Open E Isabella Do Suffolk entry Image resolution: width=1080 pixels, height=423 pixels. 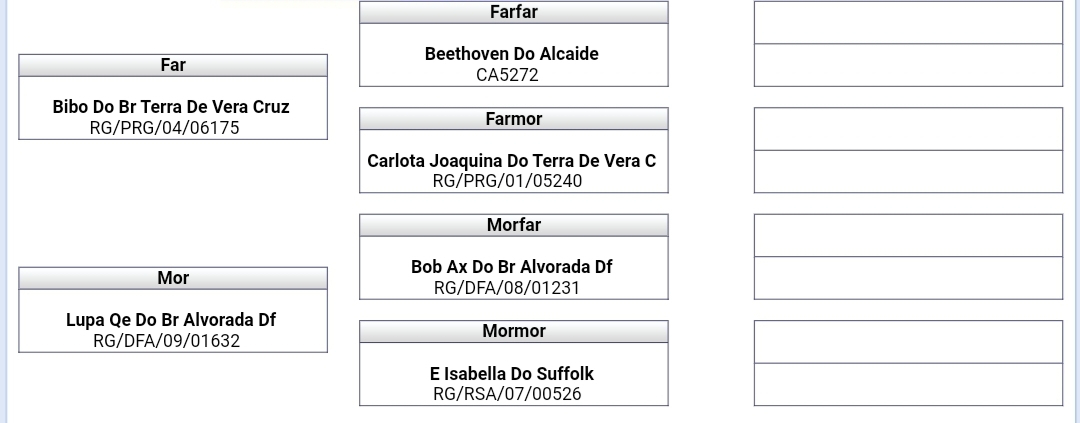(x=512, y=373)
